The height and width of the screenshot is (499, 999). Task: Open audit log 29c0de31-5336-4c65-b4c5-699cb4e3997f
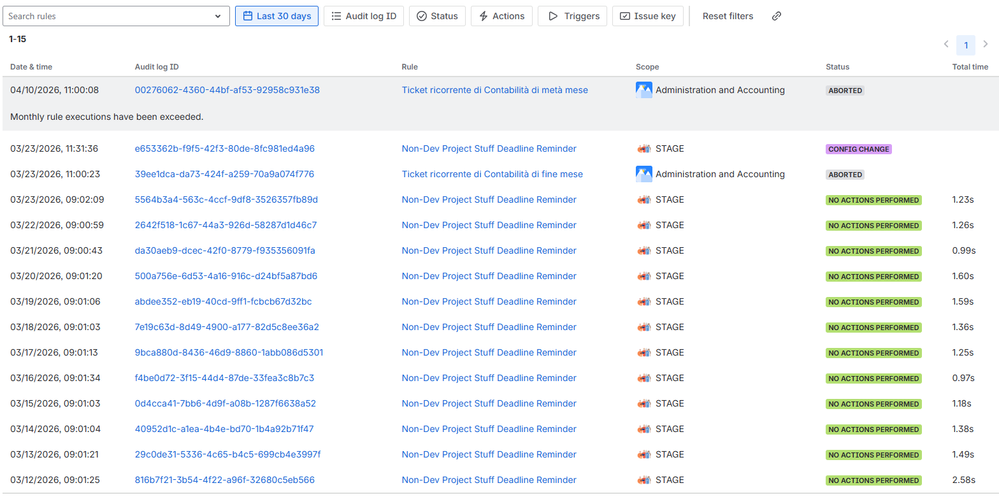(x=227, y=455)
